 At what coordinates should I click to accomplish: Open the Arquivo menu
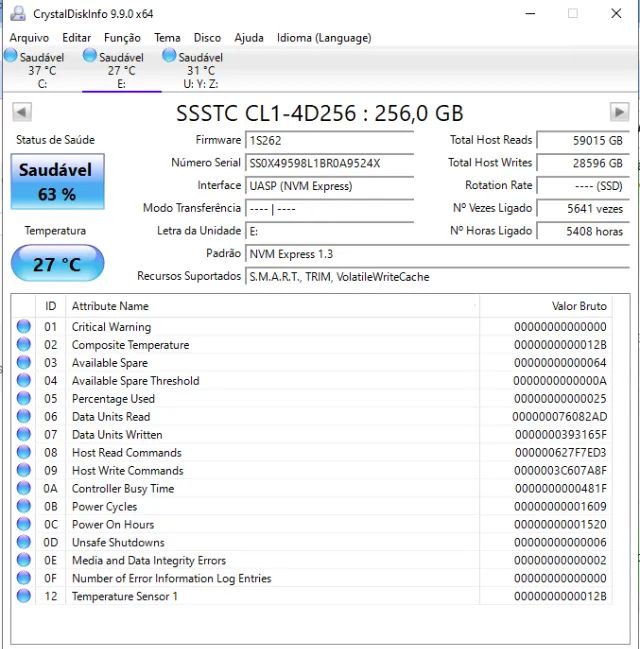29,38
